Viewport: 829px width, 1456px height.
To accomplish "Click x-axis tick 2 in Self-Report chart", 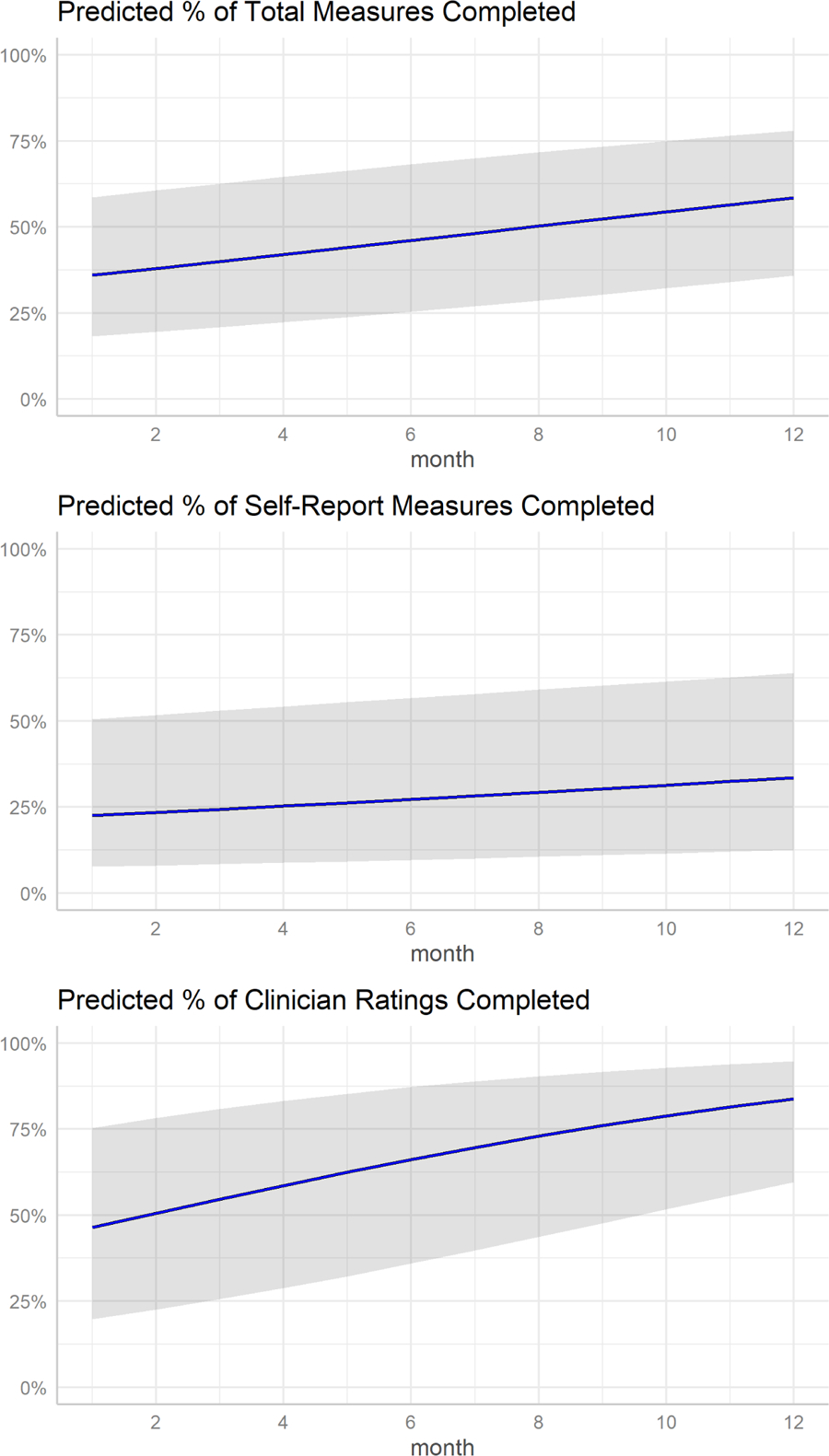I will [x=156, y=929].
